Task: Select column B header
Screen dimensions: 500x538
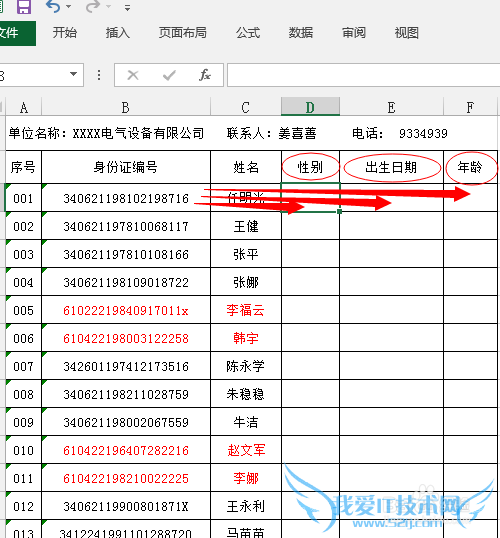Action: 126,107
